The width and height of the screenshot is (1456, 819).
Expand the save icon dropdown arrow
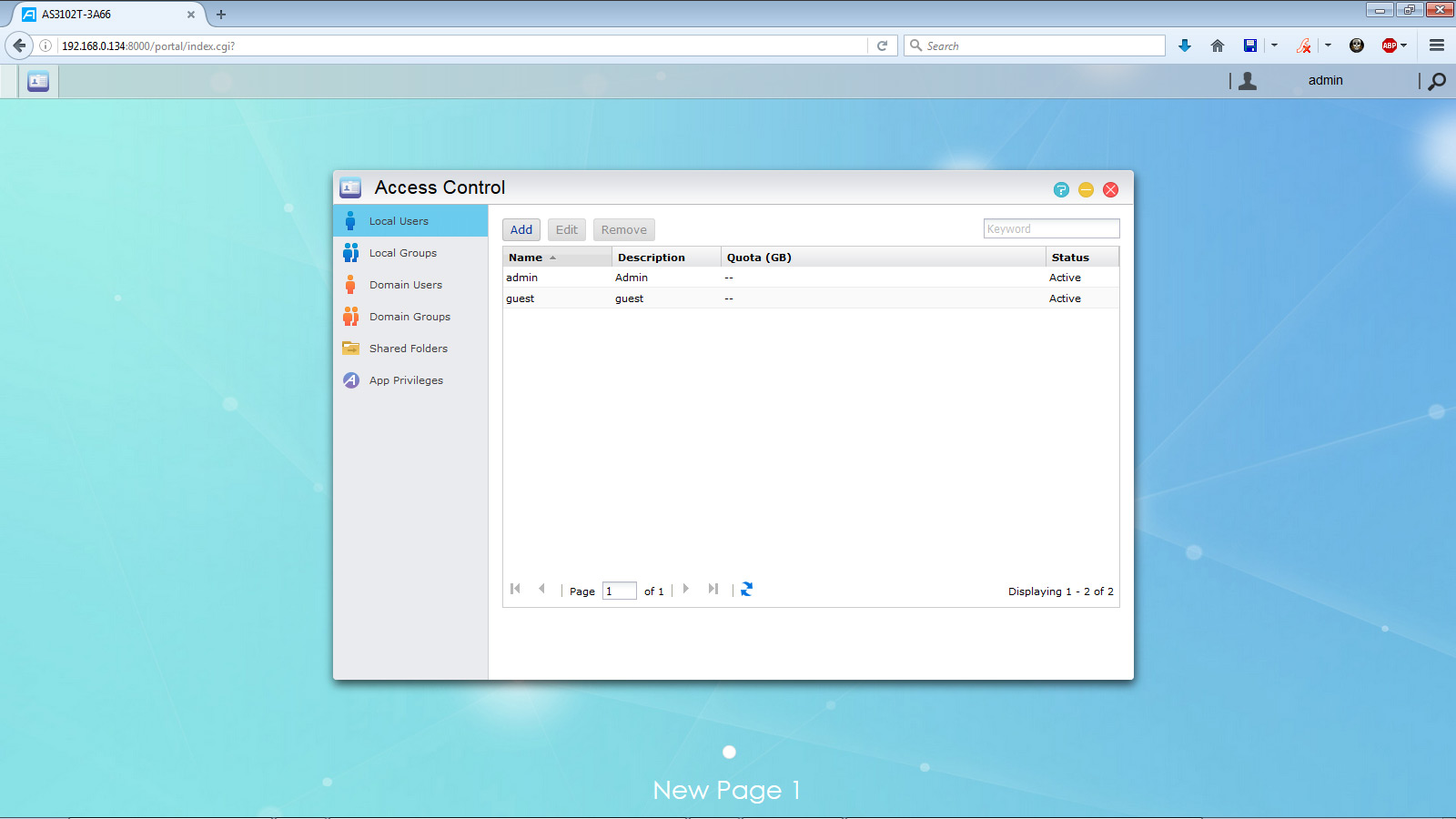click(1274, 45)
